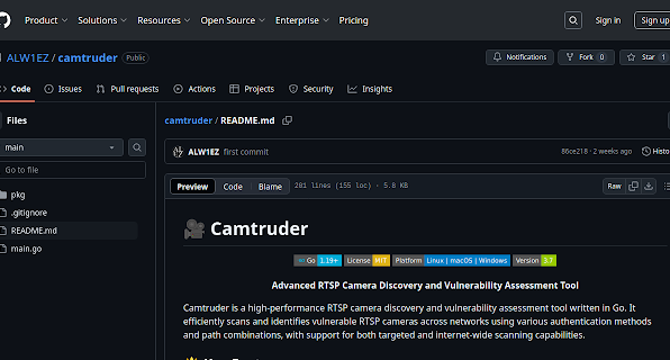Switch to the Blame view
The width and height of the screenshot is (670, 360).
(270, 187)
